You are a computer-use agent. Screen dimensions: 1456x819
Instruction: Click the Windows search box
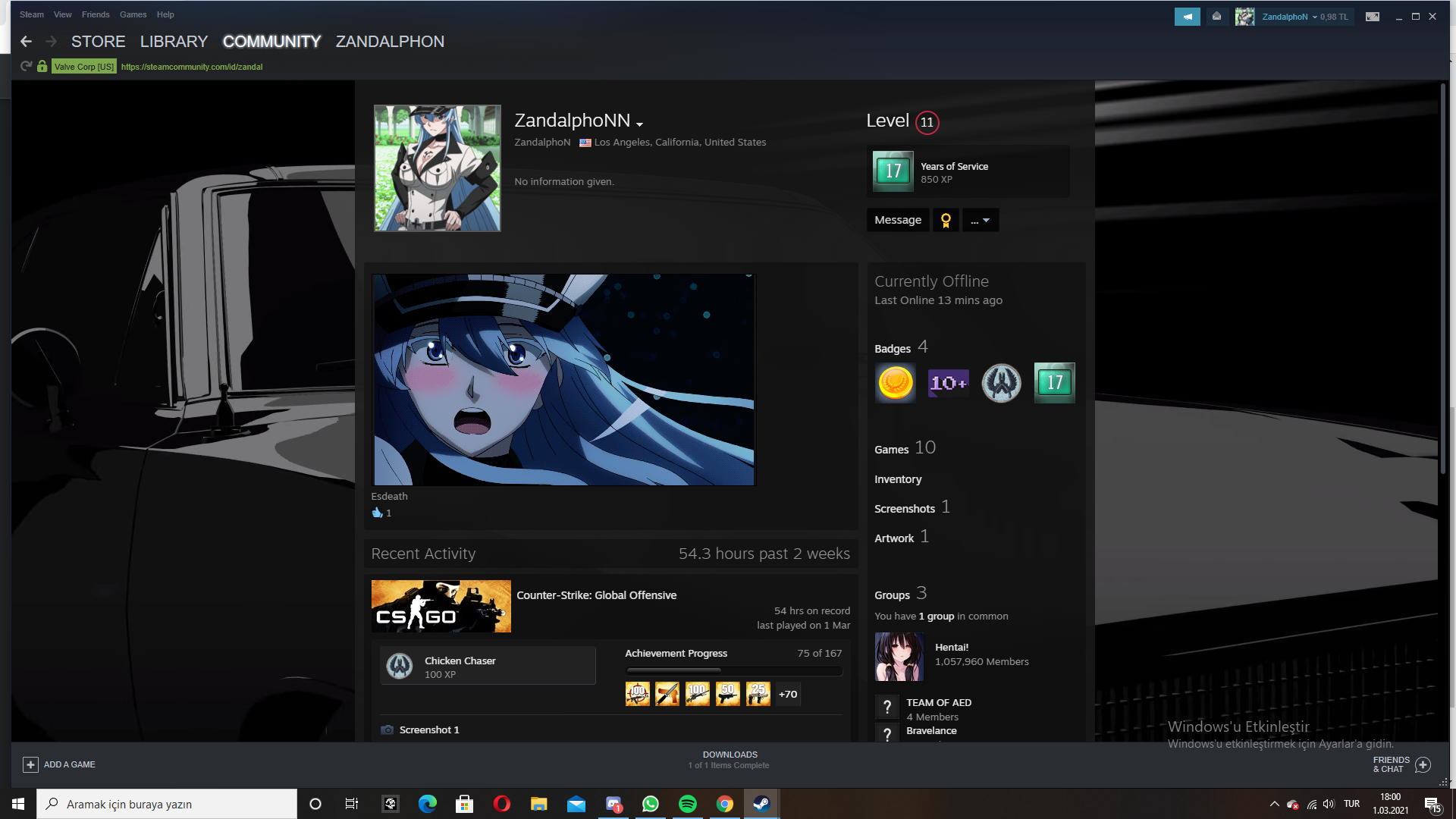167,804
